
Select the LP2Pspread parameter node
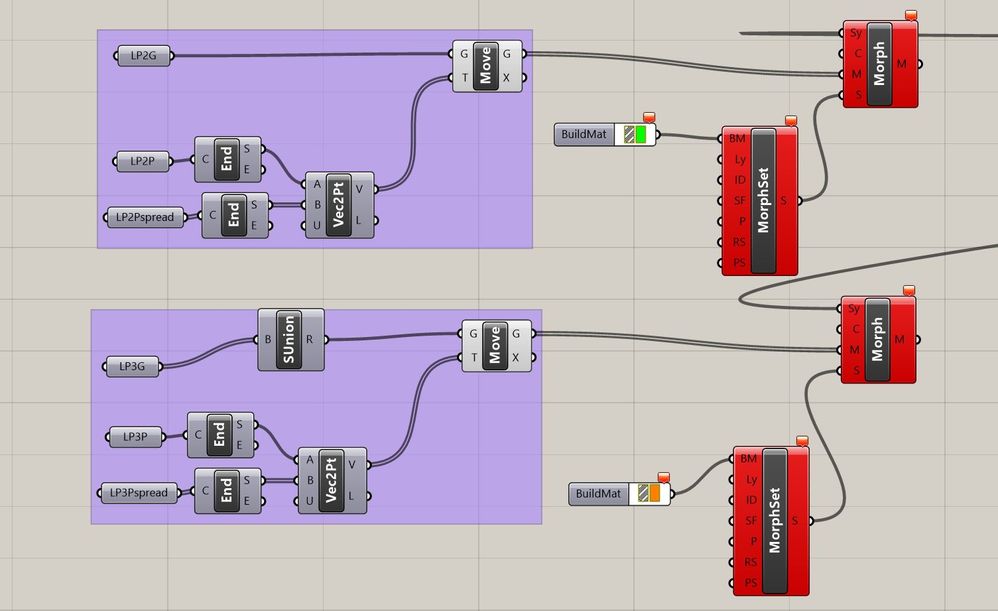tap(144, 217)
